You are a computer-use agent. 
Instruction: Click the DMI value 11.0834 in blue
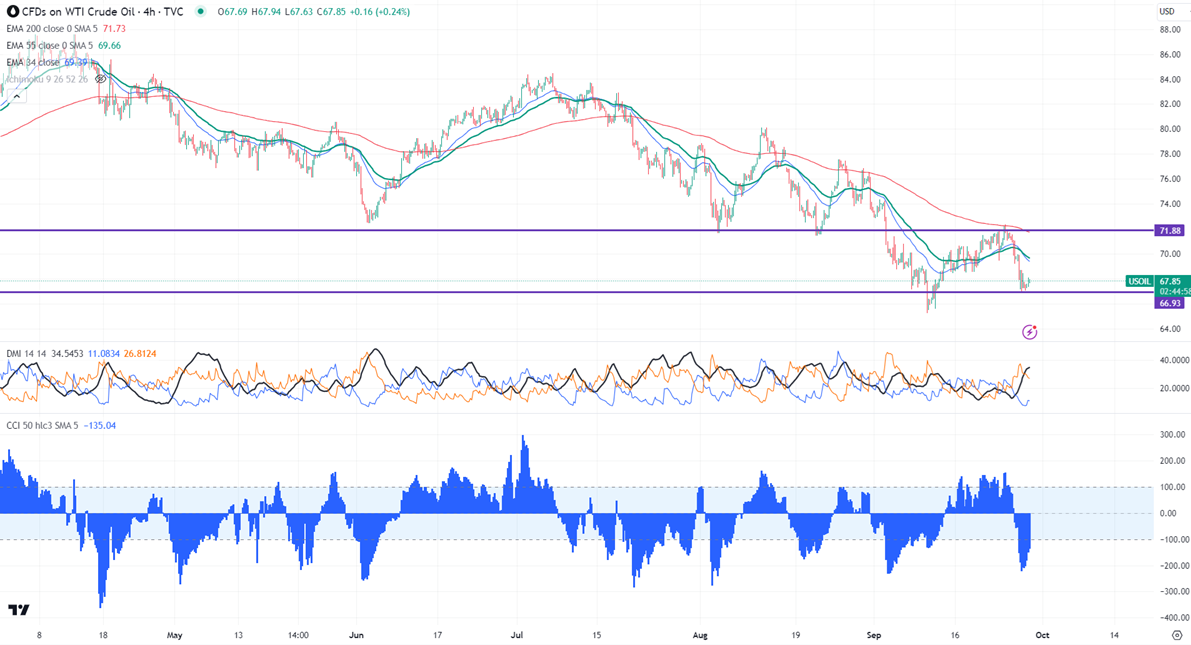(x=103, y=354)
